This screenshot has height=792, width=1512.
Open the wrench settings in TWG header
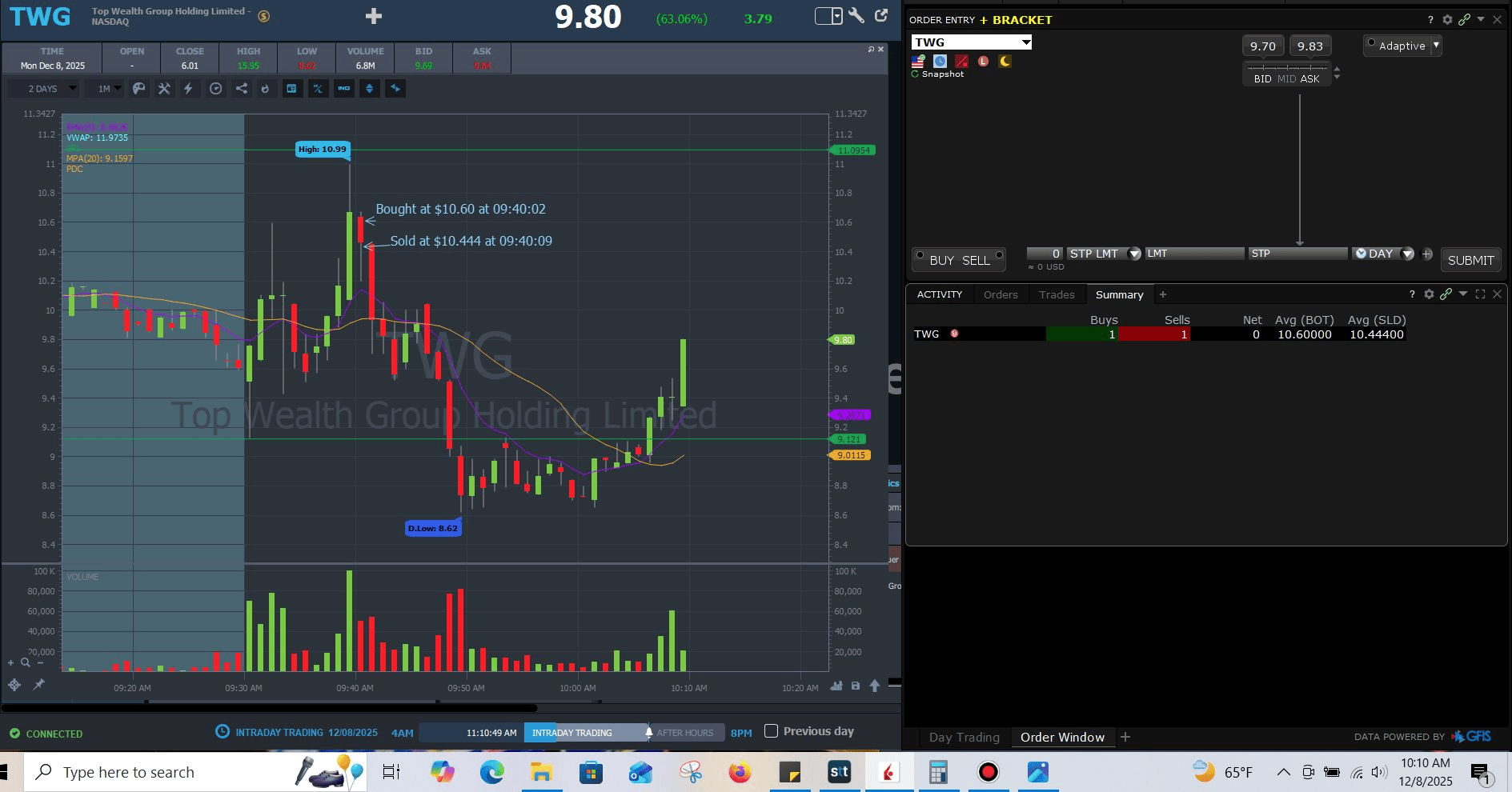856,16
